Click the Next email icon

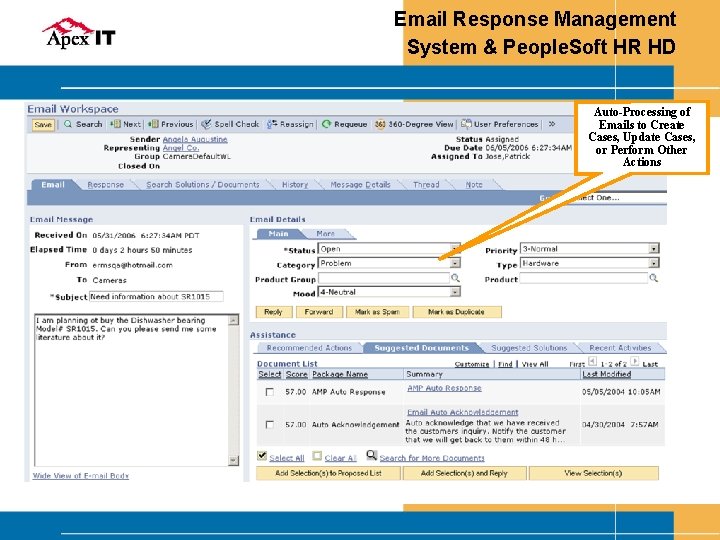115,124
